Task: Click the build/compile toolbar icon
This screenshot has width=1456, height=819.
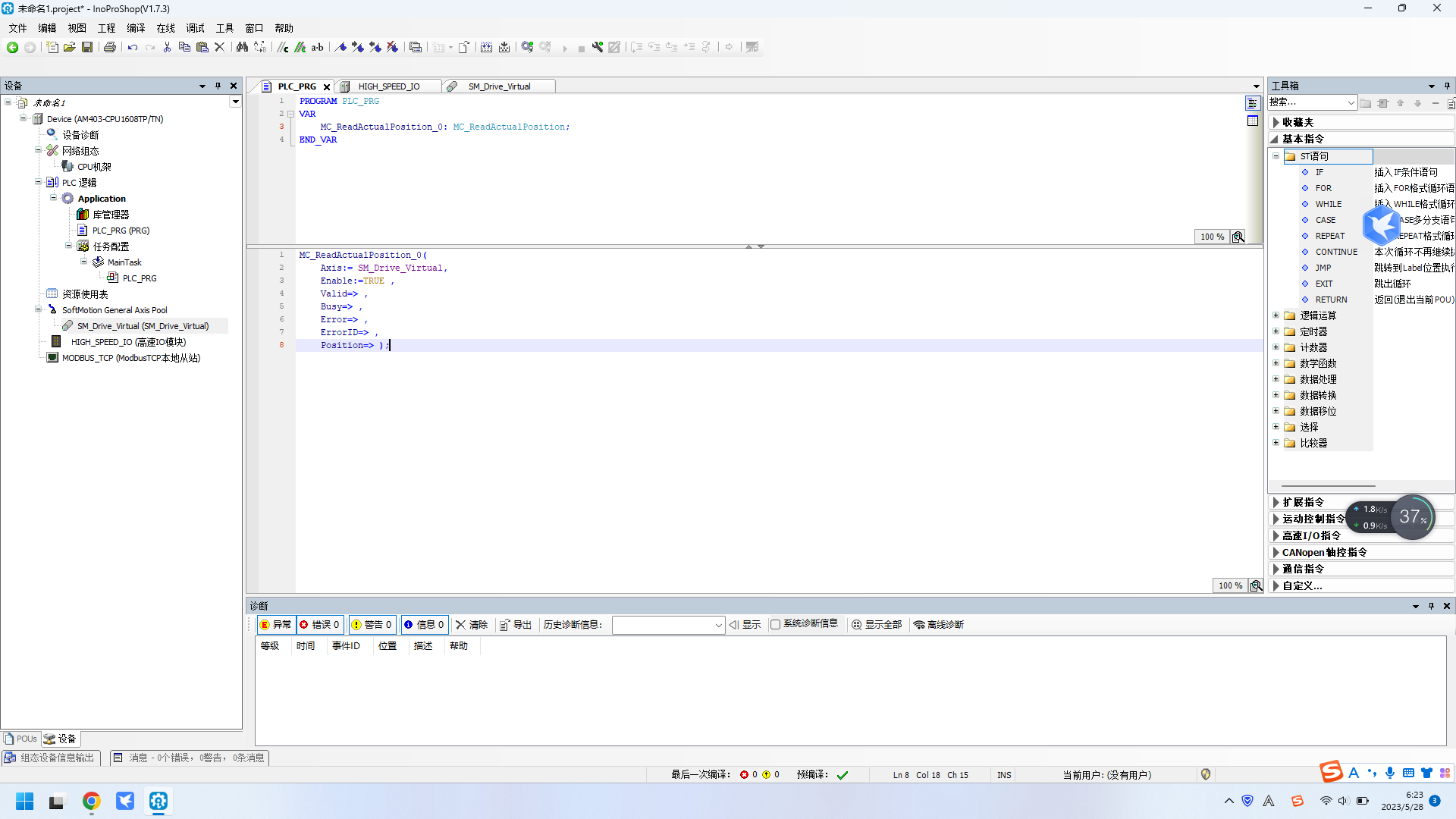Action: click(x=487, y=47)
